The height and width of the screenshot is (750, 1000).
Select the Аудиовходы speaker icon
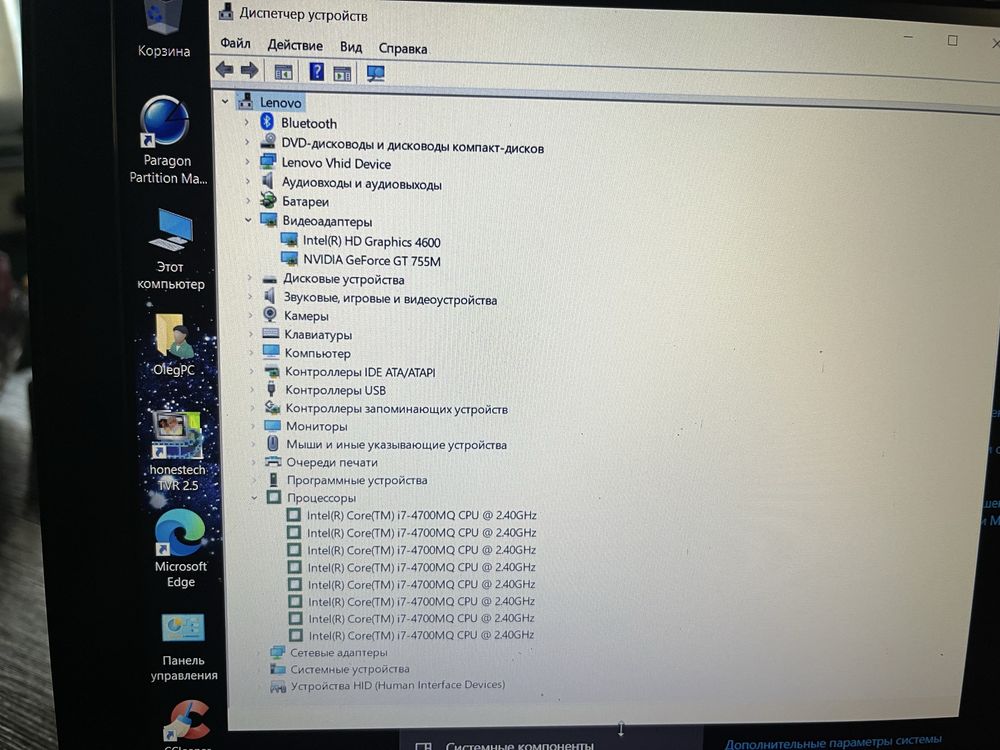pos(268,181)
